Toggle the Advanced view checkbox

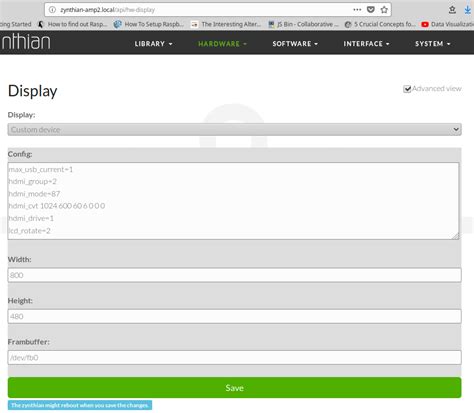point(407,89)
